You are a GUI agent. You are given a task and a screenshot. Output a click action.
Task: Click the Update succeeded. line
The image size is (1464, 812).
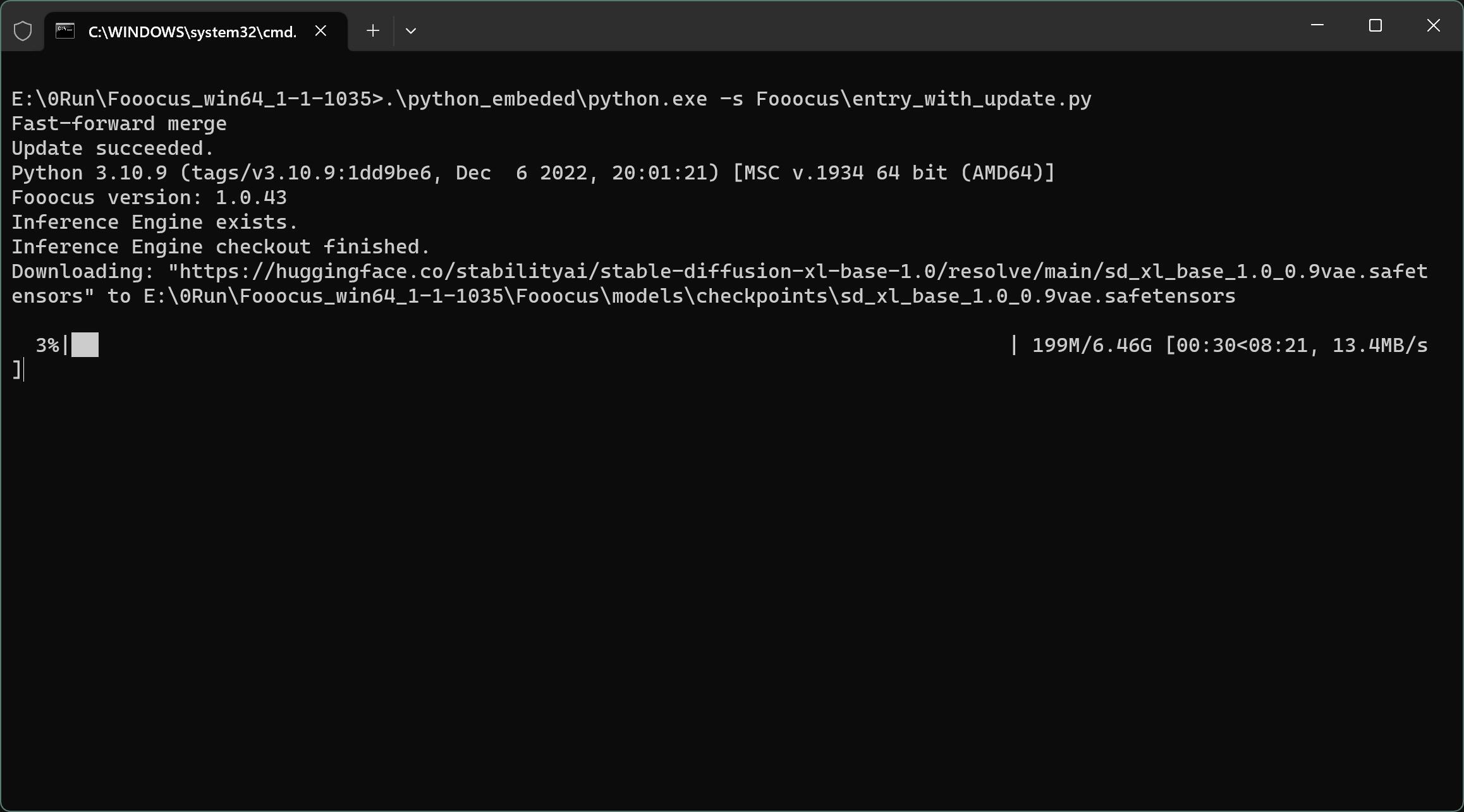(x=113, y=148)
